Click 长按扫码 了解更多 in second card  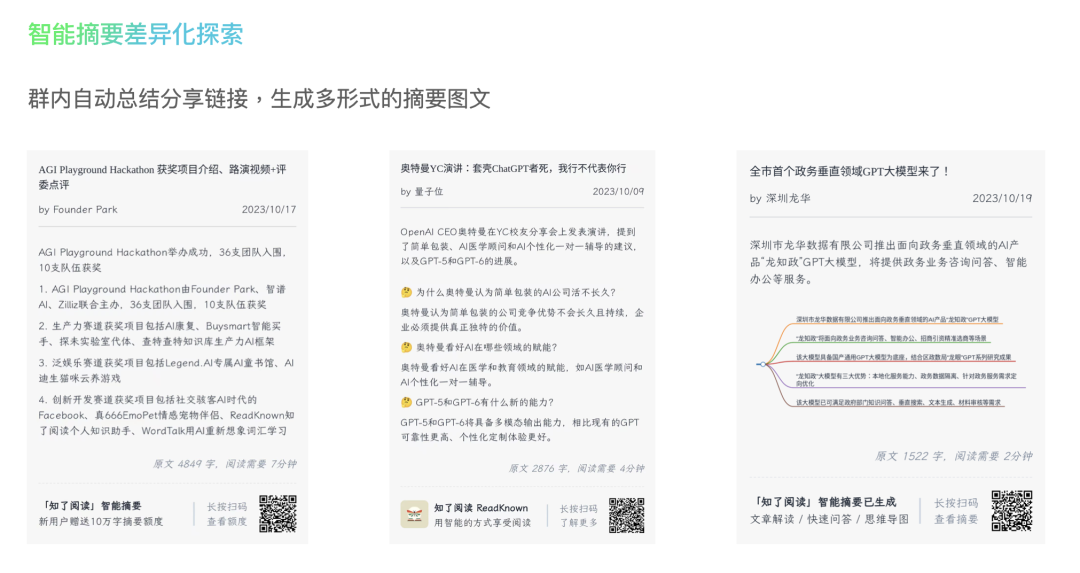579,516
